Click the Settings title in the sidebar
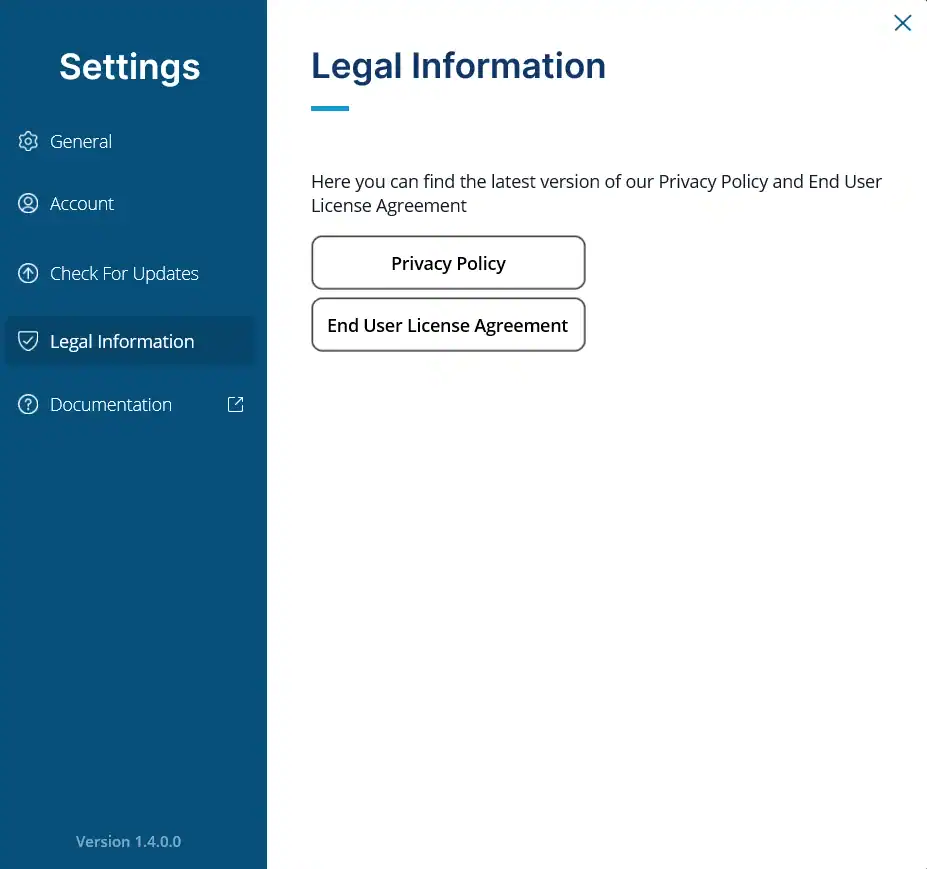Image resolution: width=927 pixels, height=869 pixels. point(129,67)
